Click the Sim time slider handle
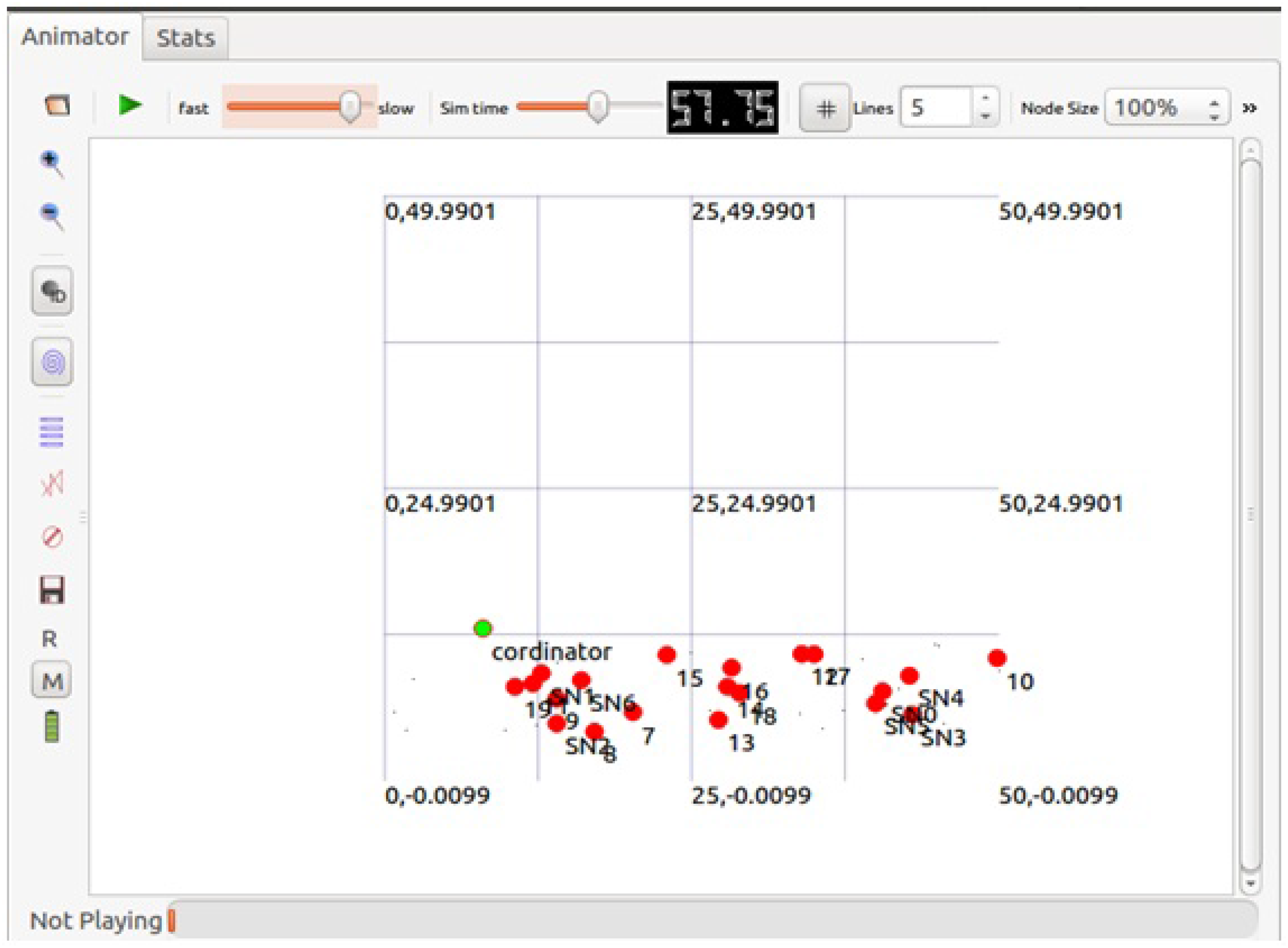The image size is (1288, 948). tap(597, 106)
